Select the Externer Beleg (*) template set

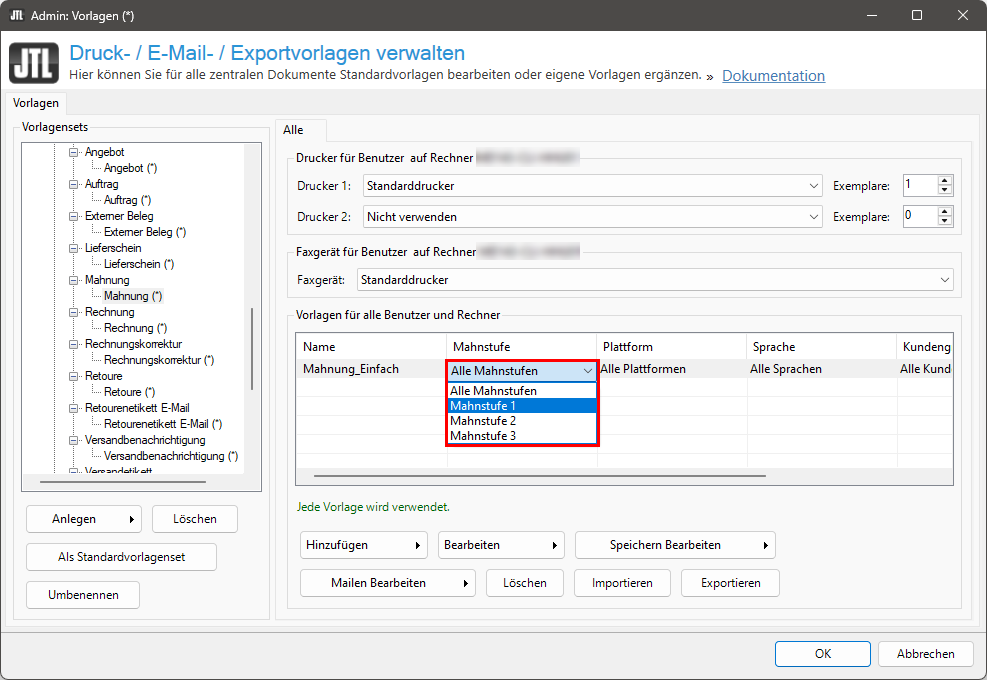(145, 232)
